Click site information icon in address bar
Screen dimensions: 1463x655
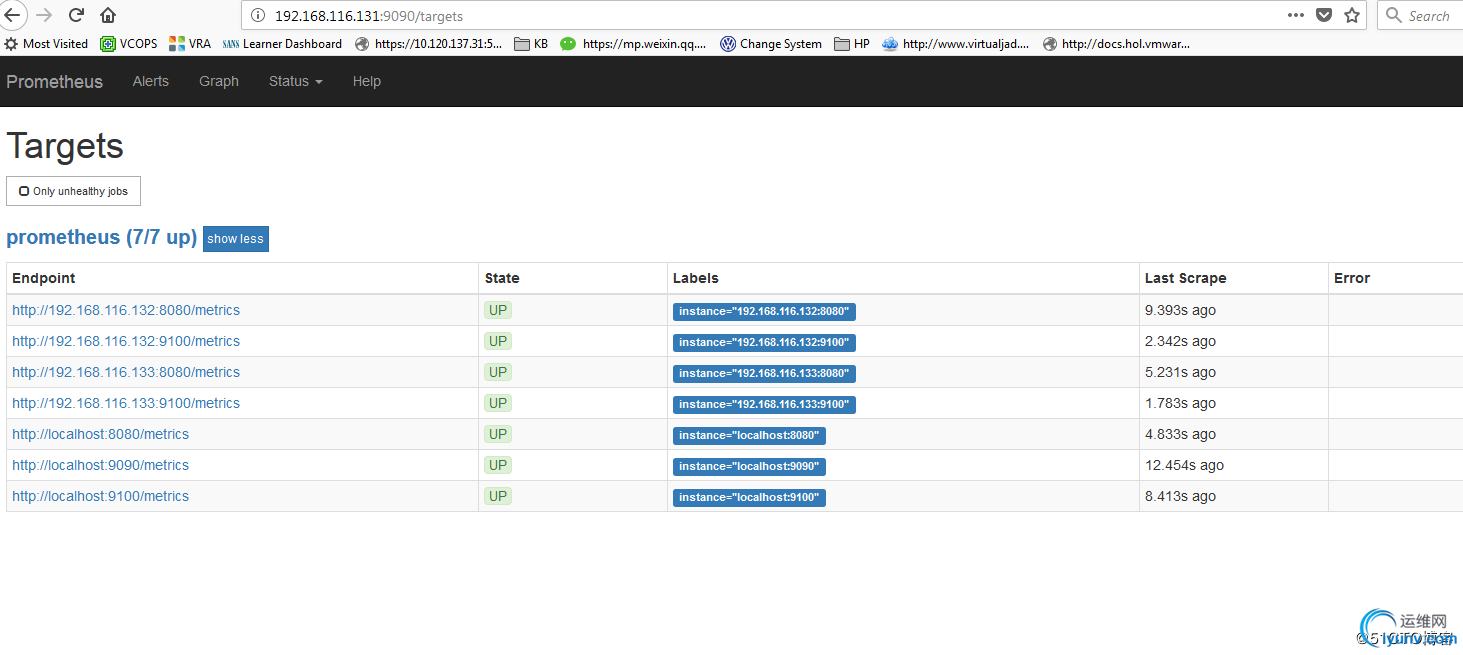(x=257, y=16)
